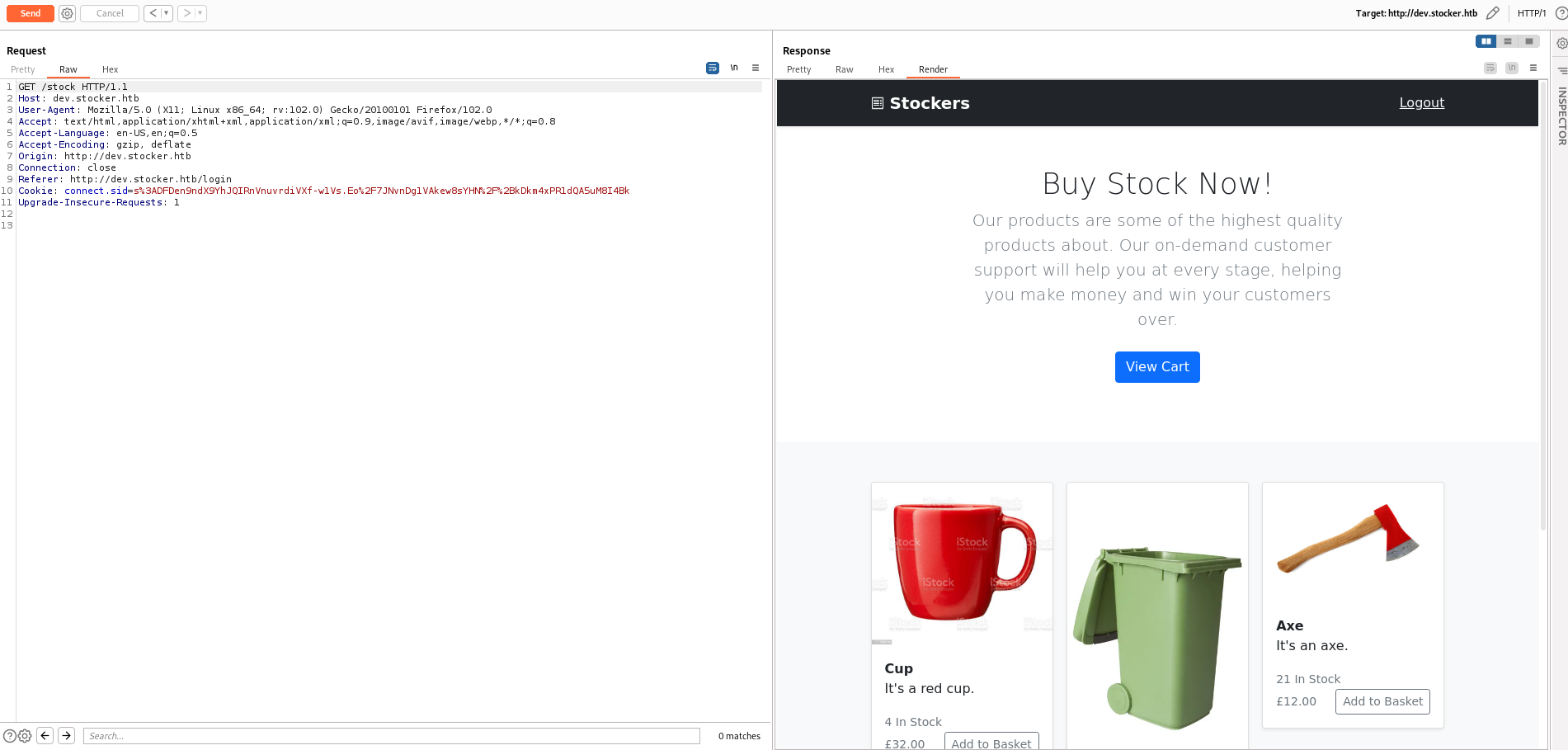Click the Target: http://dev.stocker.htb text
Viewport: 1568px width, 750px height.
[1416, 13]
